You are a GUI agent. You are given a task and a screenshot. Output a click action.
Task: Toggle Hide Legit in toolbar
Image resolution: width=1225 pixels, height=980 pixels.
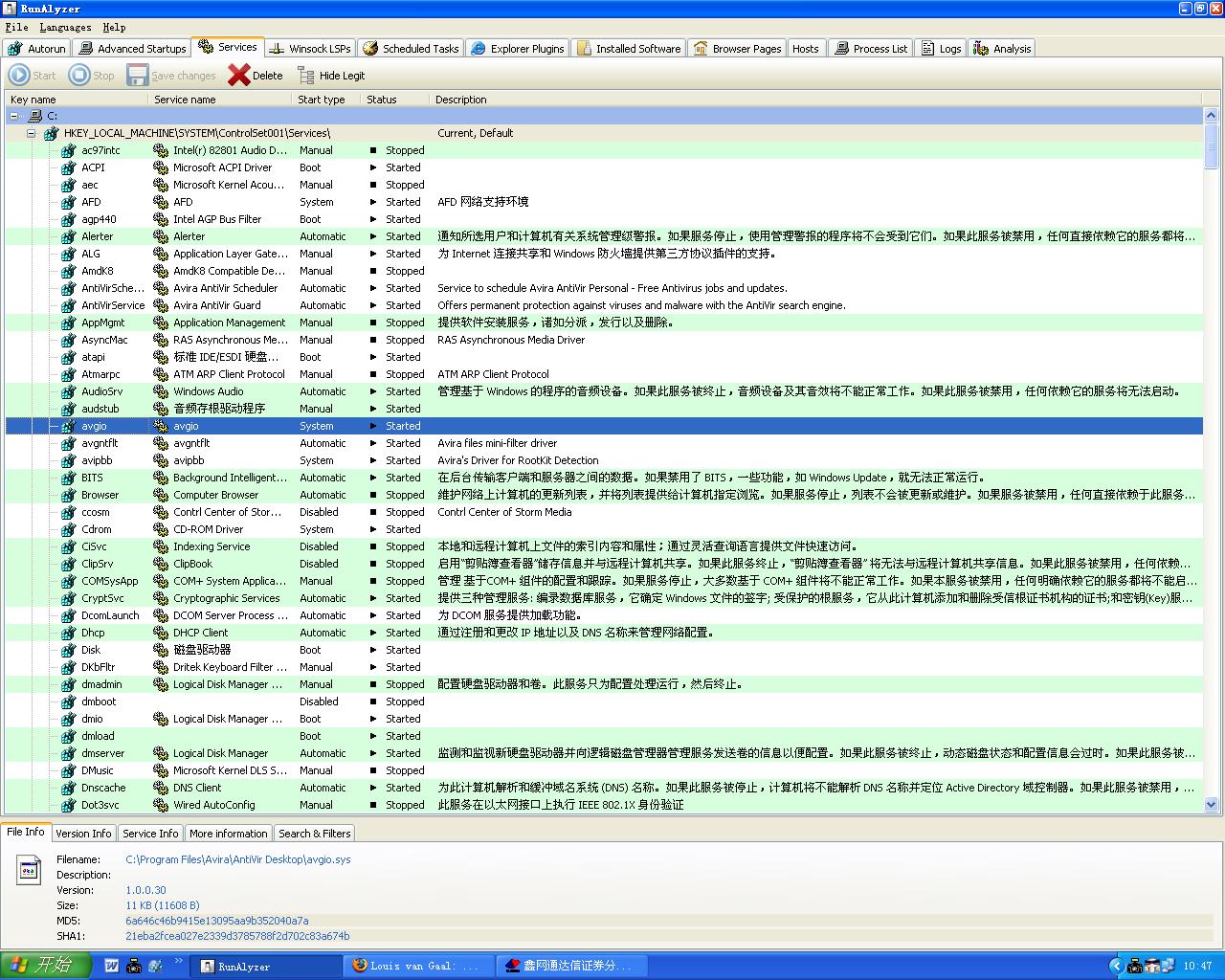(x=331, y=76)
